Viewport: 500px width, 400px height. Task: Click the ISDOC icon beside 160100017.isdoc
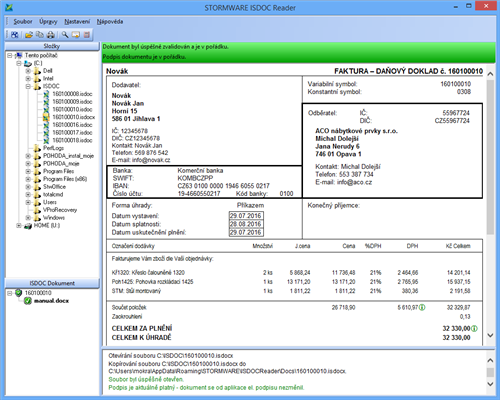click(x=46, y=133)
